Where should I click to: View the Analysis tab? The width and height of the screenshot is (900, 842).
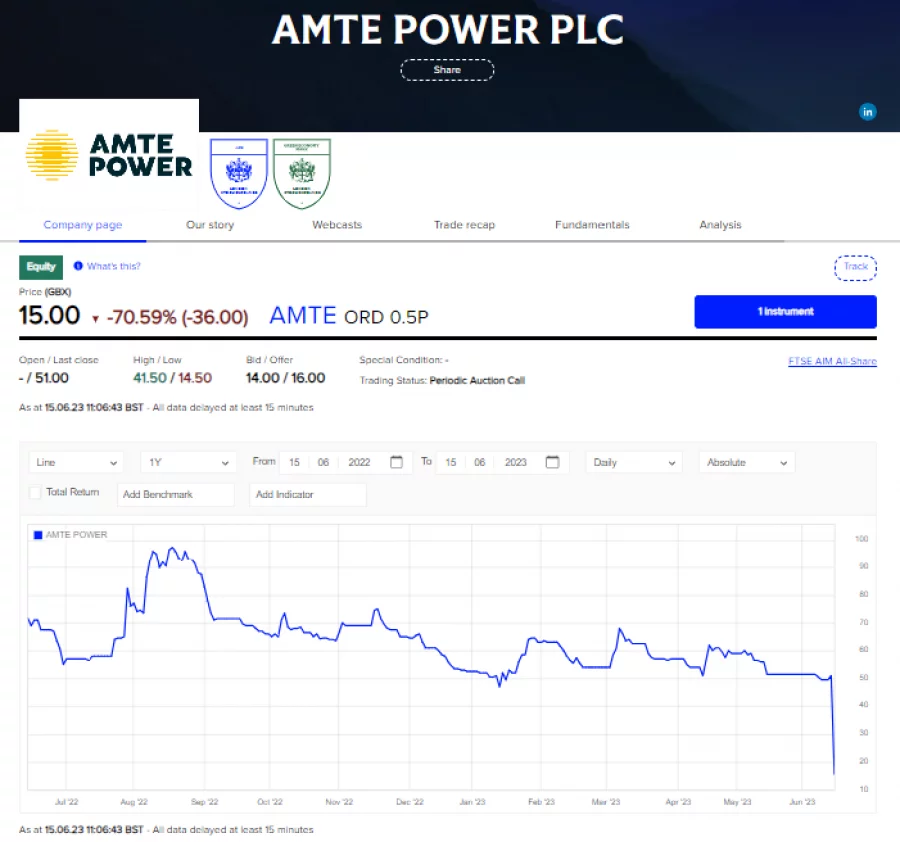[x=720, y=224]
